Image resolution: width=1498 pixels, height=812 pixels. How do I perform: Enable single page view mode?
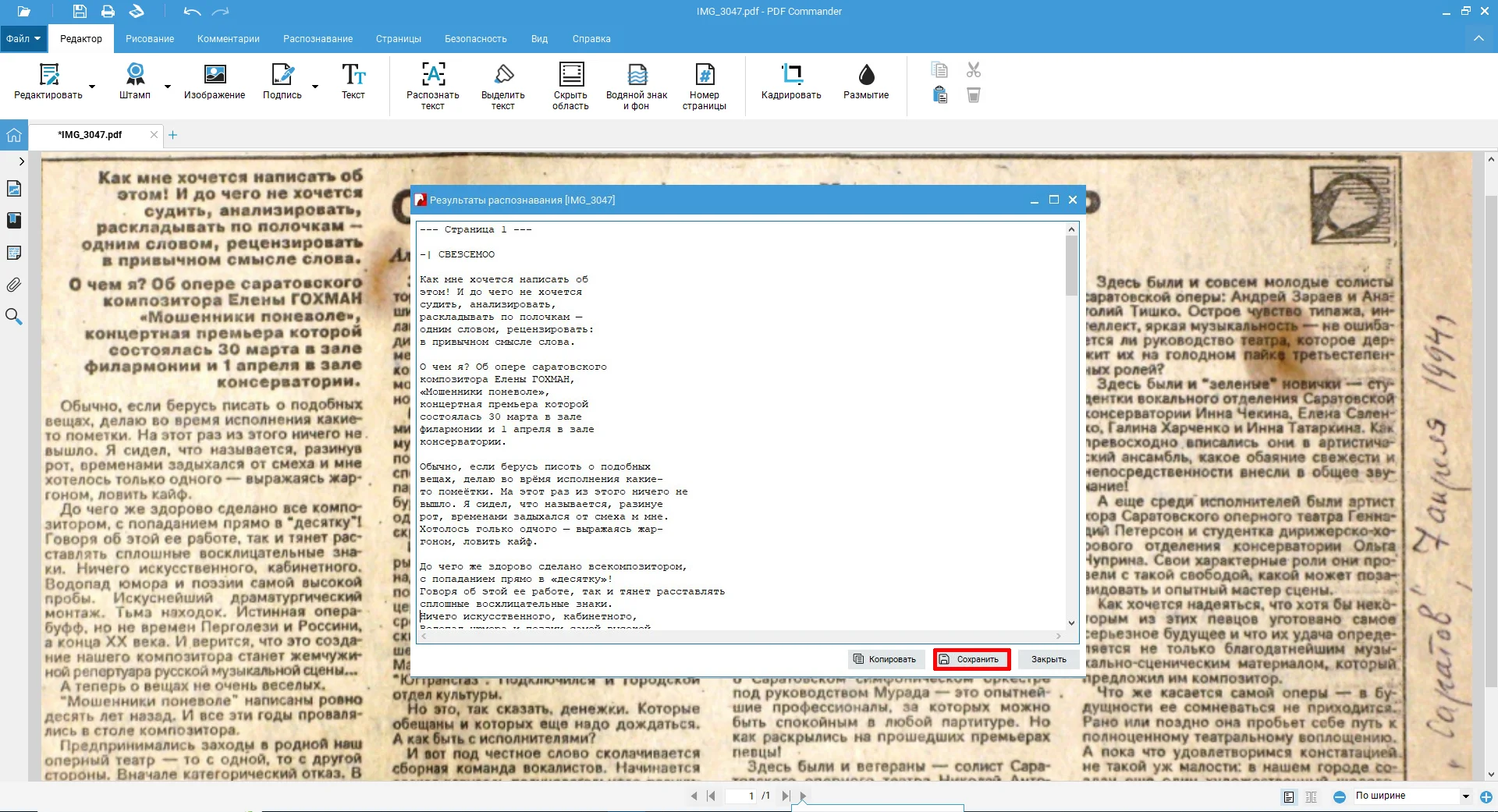1289,796
